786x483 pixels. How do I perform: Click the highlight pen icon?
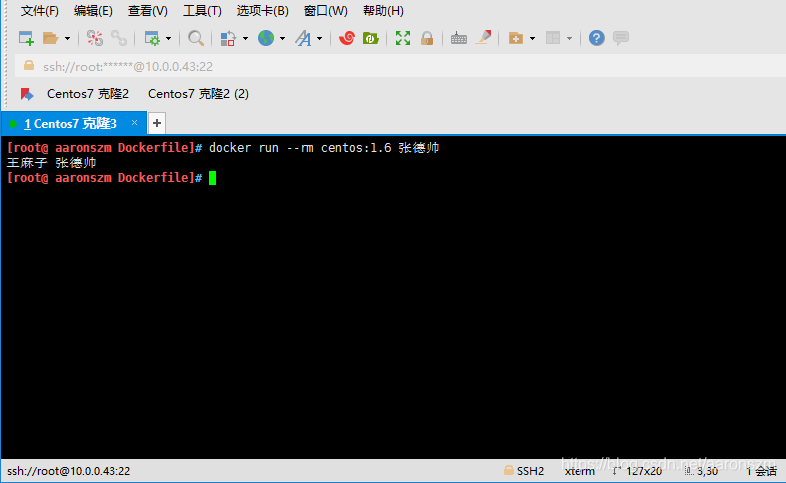tap(483, 38)
